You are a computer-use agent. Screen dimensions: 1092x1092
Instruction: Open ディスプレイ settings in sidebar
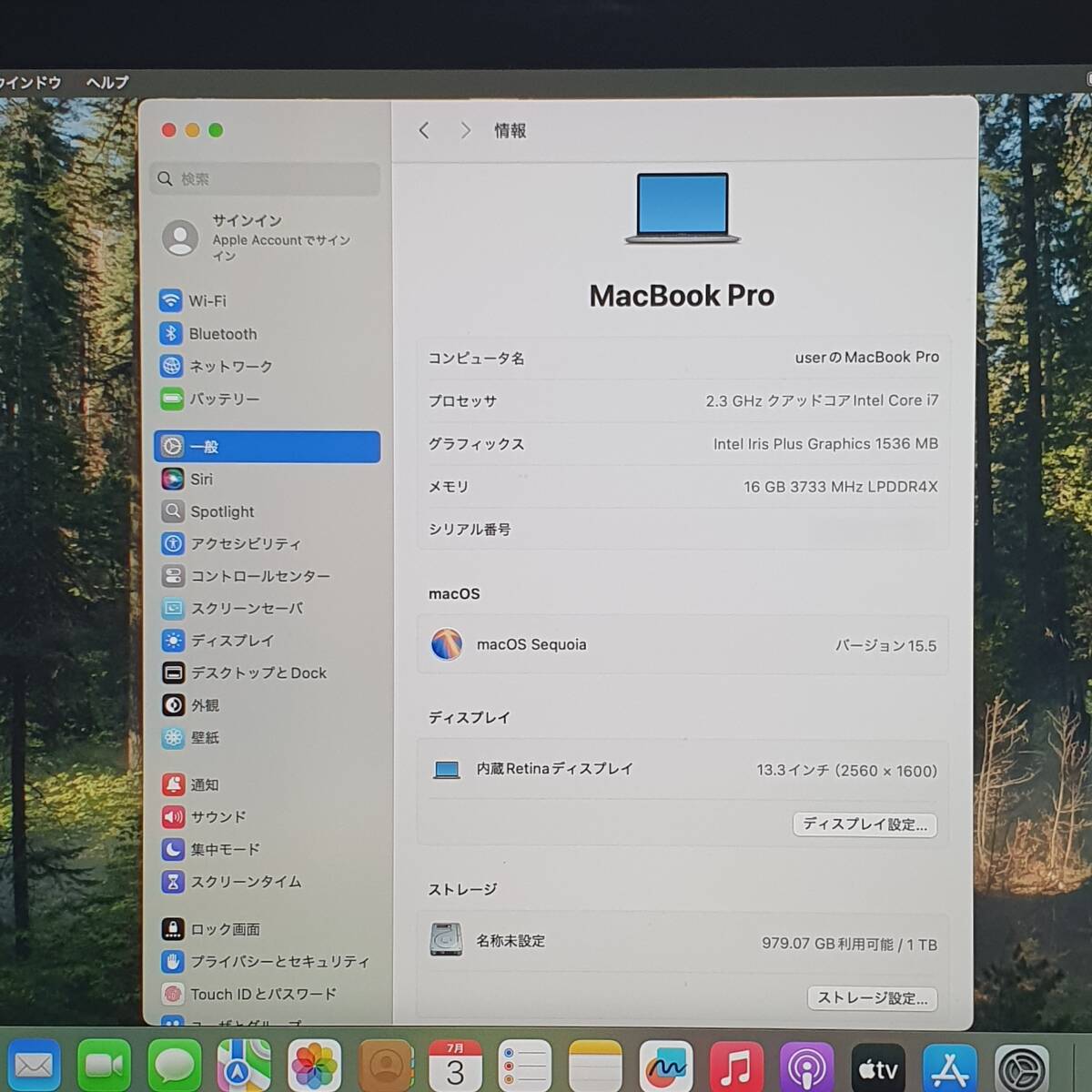(x=218, y=641)
